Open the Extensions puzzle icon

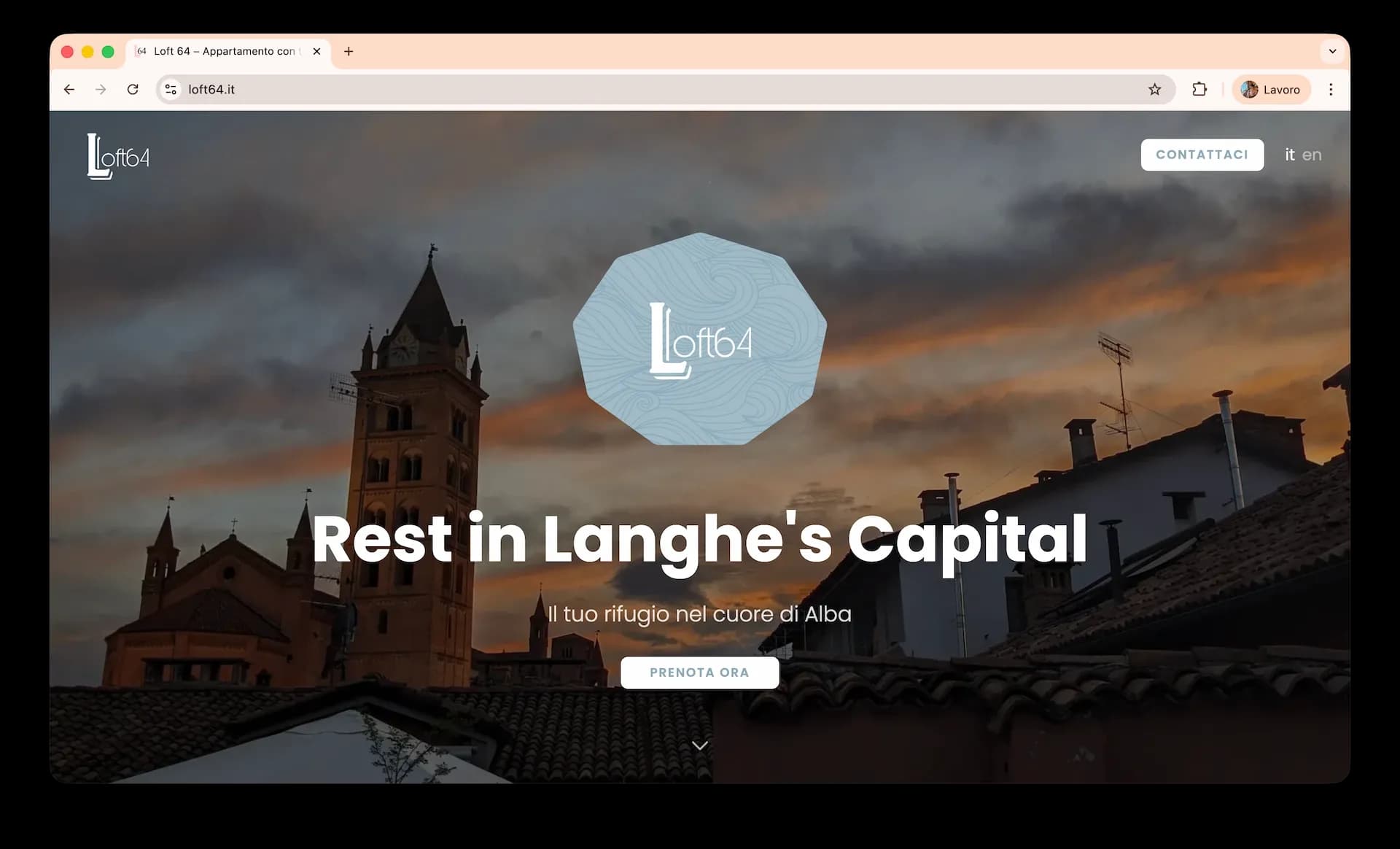[1199, 90]
